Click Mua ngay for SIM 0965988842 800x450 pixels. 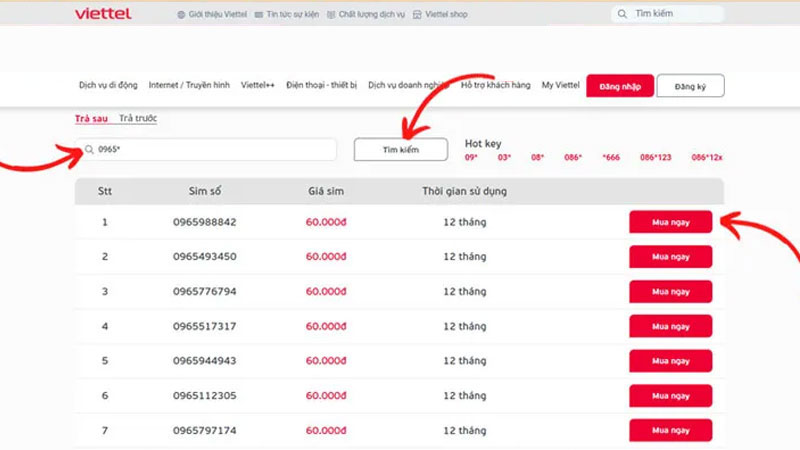pyautogui.click(x=670, y=222)
